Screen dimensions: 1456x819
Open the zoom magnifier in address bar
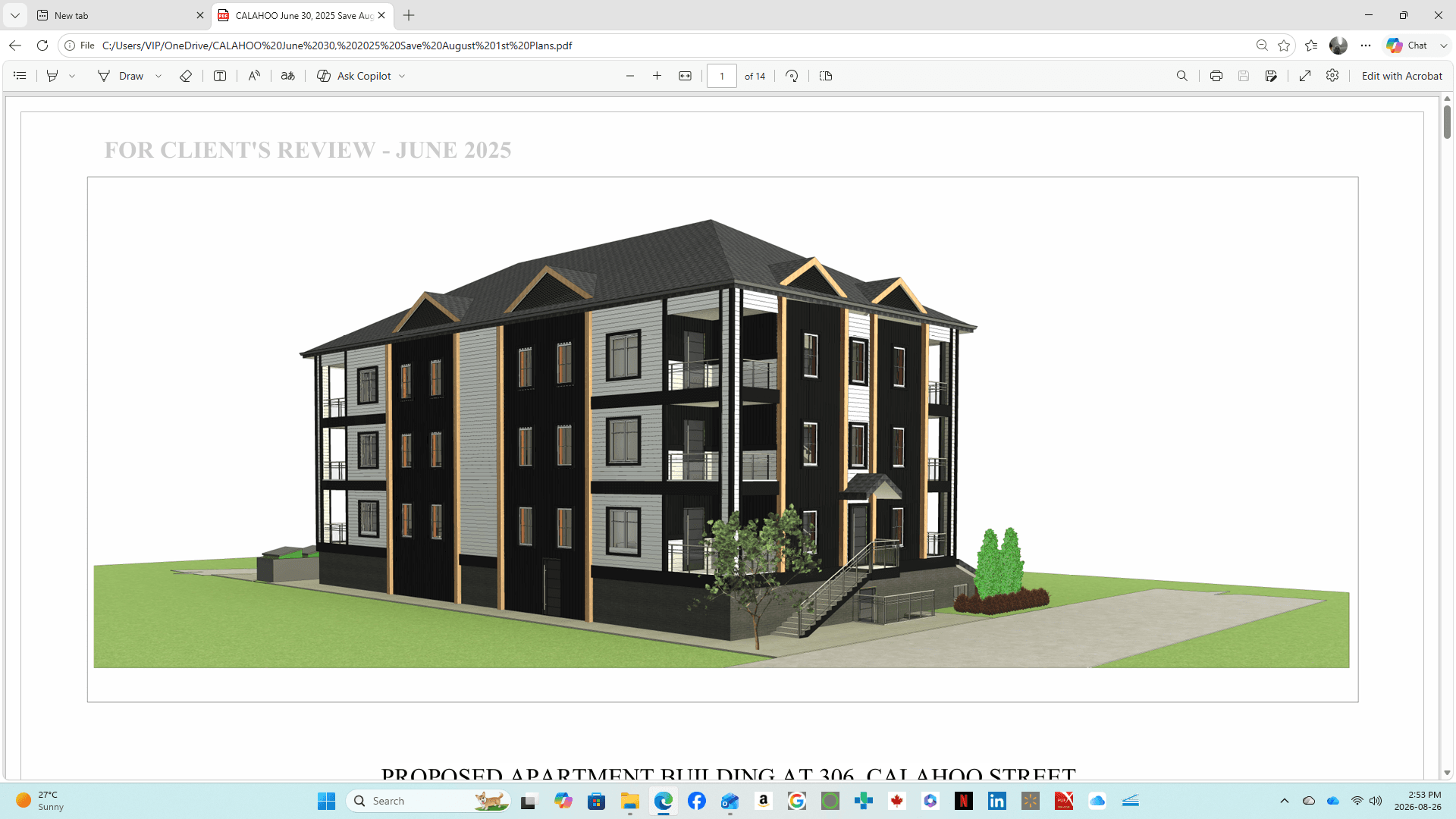pyautogui.click(x=1262, y=45)
